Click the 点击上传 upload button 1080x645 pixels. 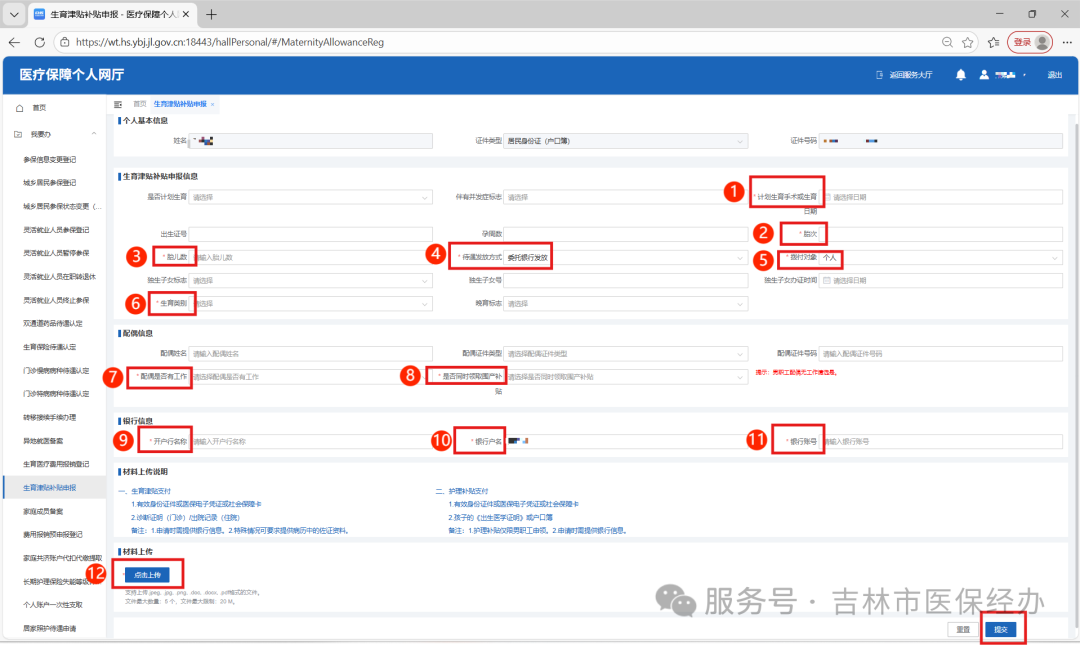147,575
